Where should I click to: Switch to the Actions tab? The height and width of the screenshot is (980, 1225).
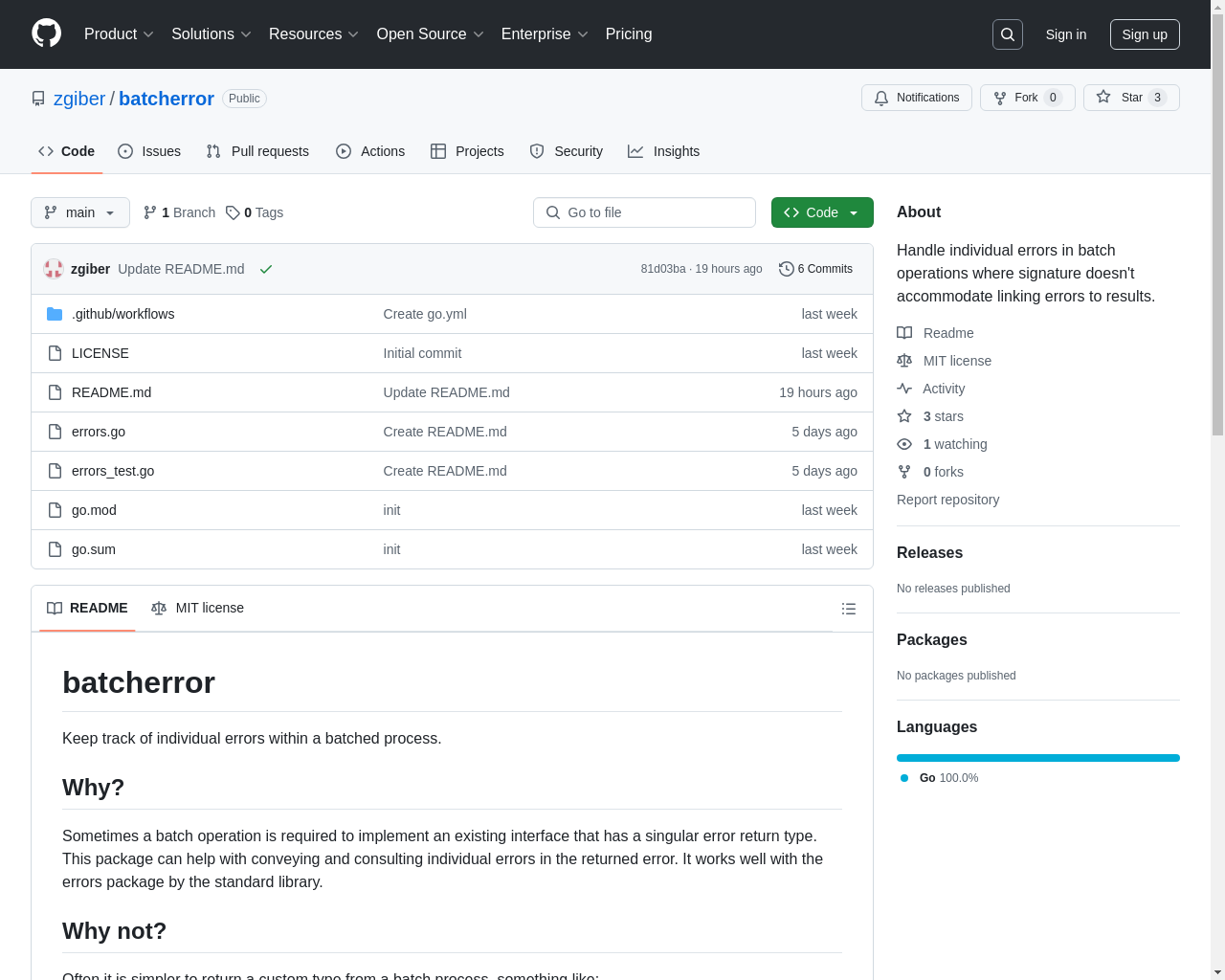[x=370, y=151]
